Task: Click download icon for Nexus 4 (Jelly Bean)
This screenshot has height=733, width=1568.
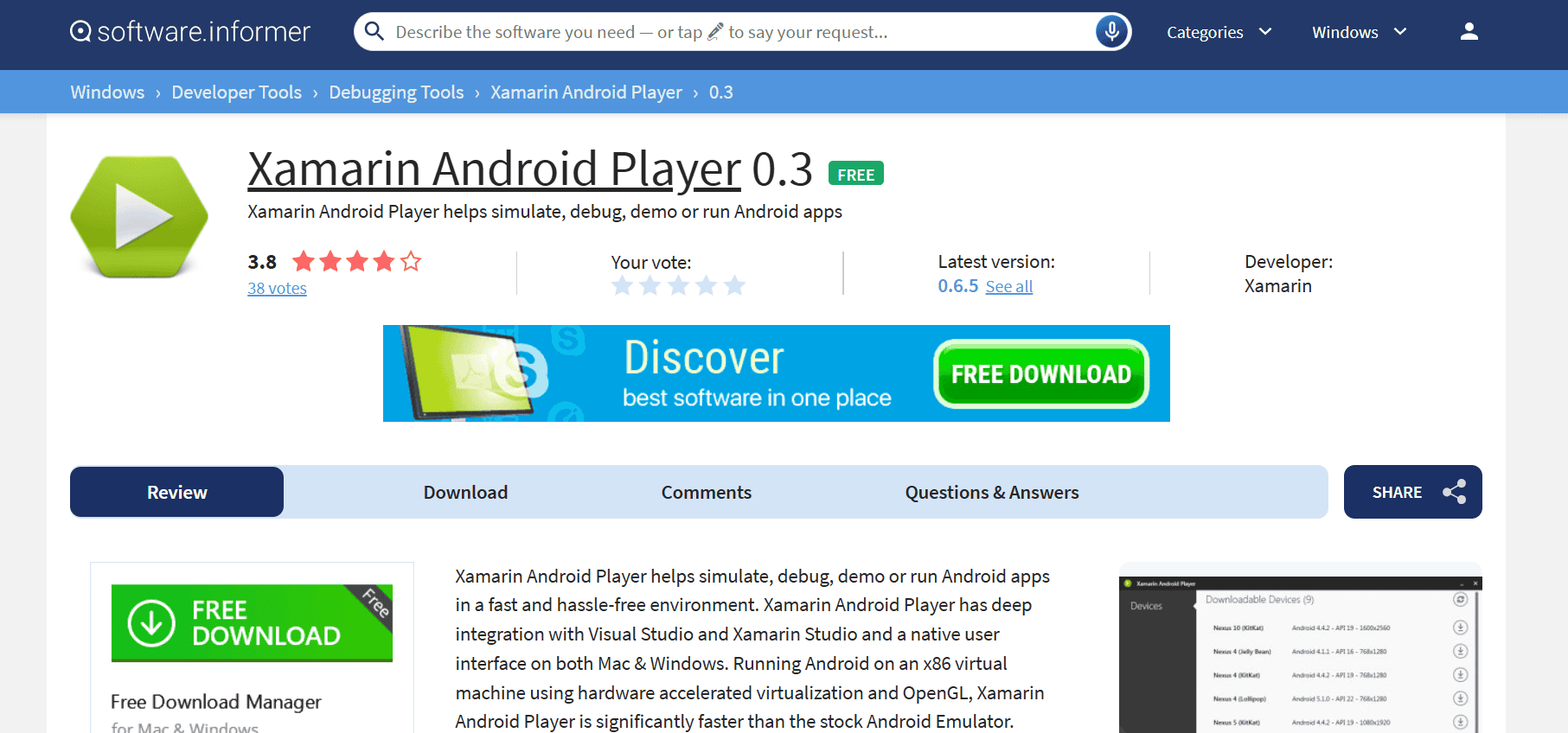Action: click(x=1460, y=651)
